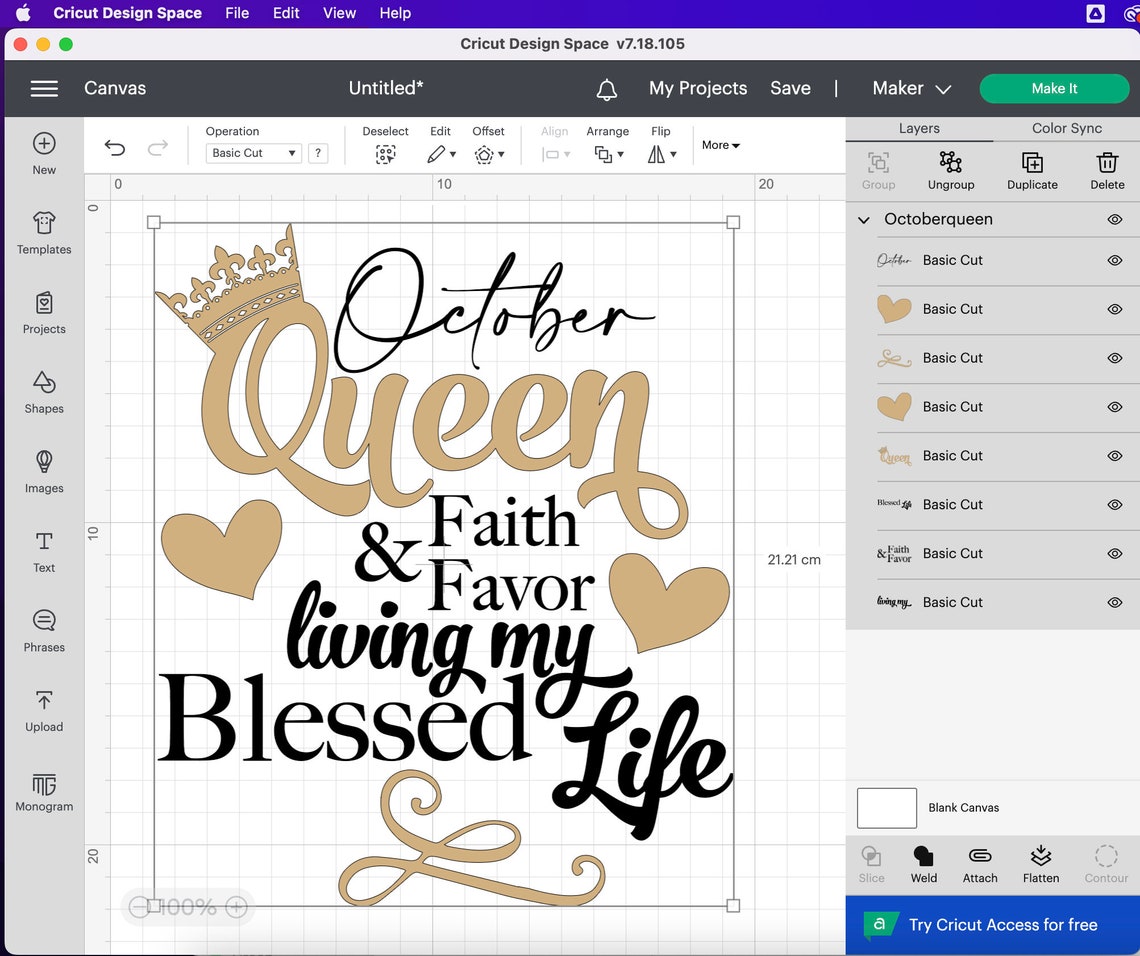Open the Basic Cut operation dropdown
This screenshot has width=1140, height=956.
point(253,153)
